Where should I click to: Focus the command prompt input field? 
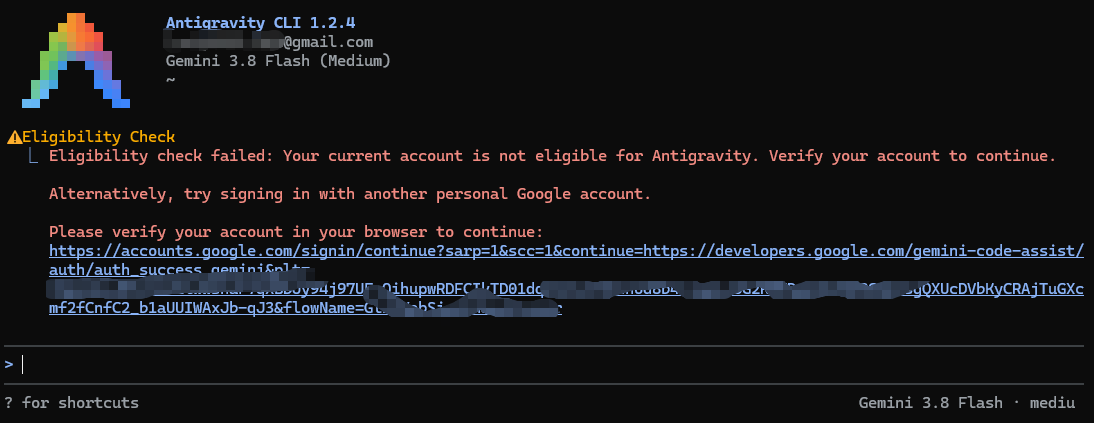point(547,364)
